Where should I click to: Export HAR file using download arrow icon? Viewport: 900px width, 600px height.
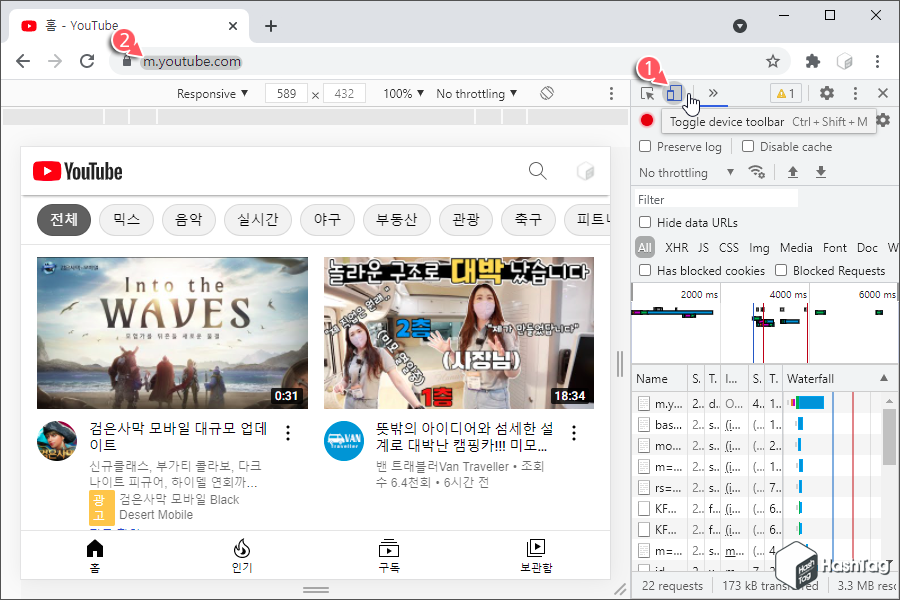point(820,172)
